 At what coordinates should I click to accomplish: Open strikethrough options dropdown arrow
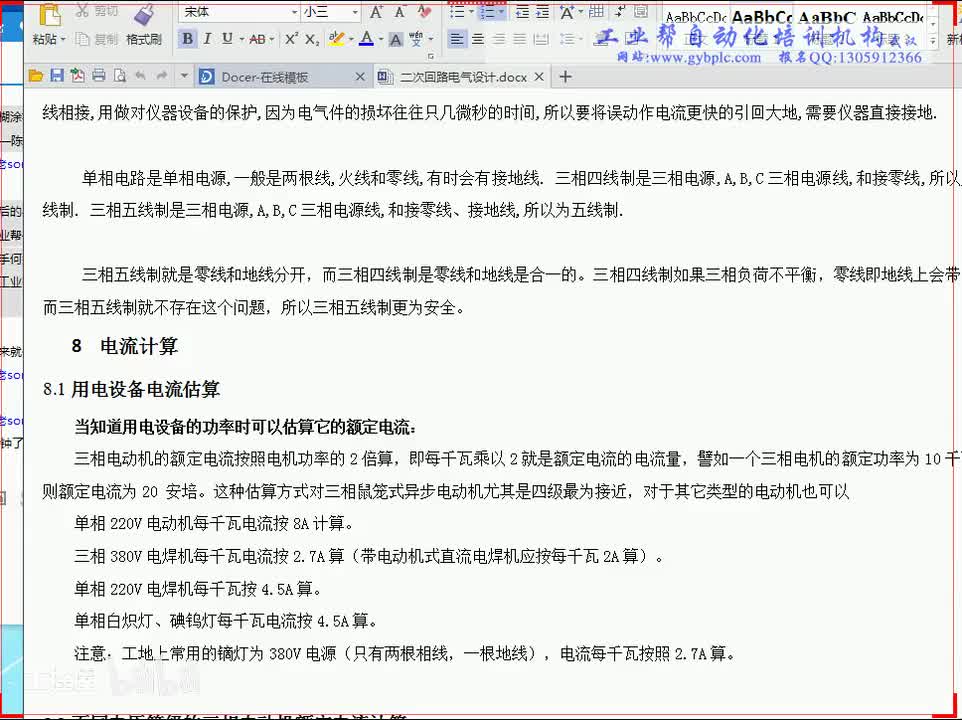(x=271, y=39)
